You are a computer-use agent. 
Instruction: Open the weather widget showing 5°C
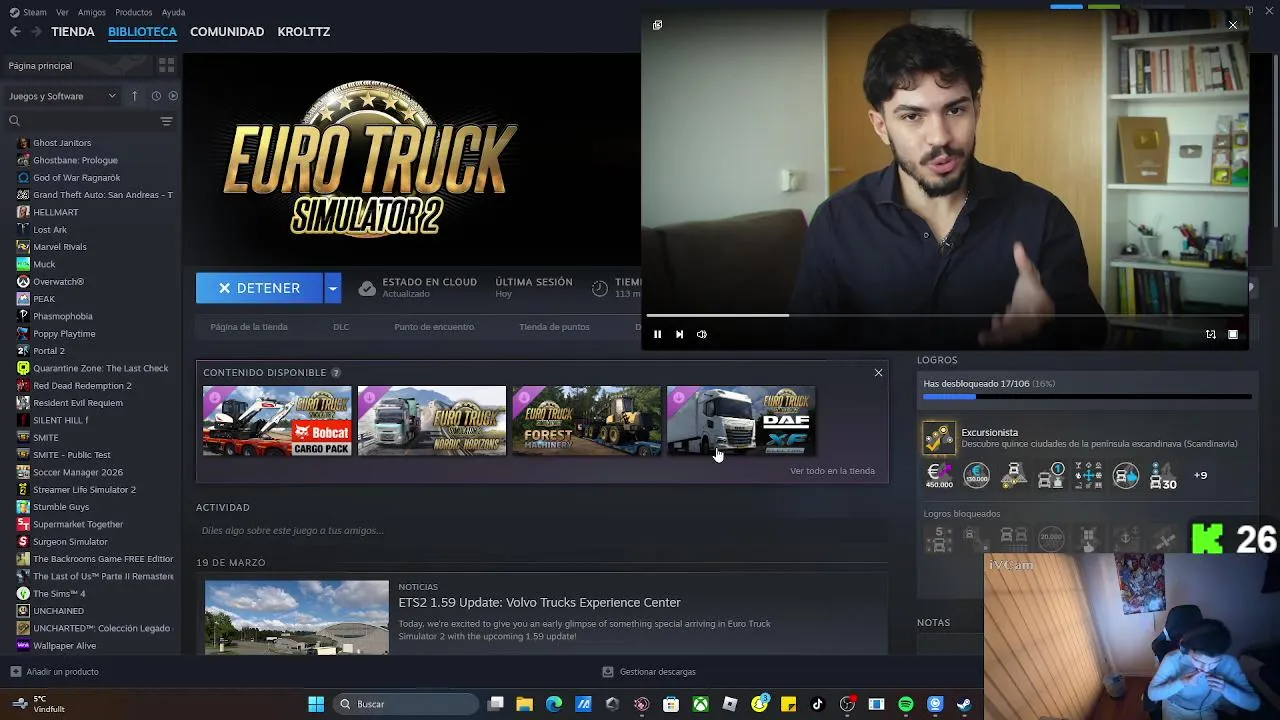pos(40,704)
